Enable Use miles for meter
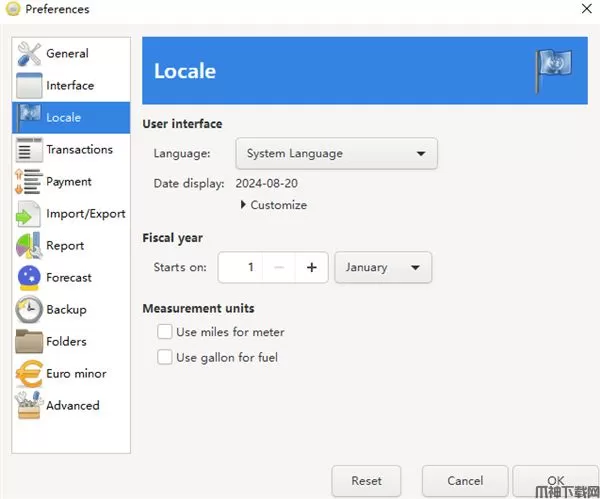 [165, 332]
